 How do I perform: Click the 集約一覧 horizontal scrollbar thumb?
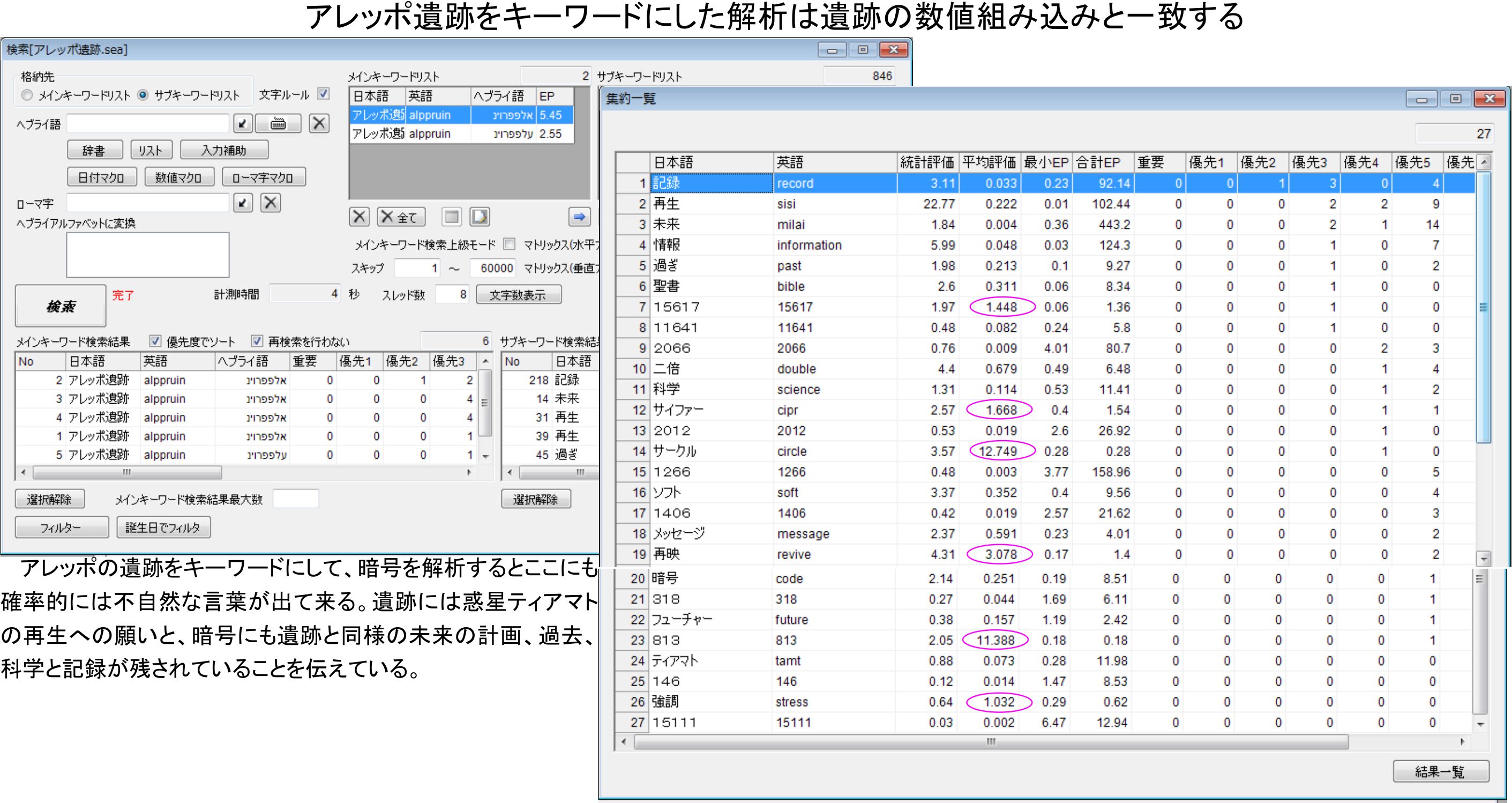tap(991, 742)
